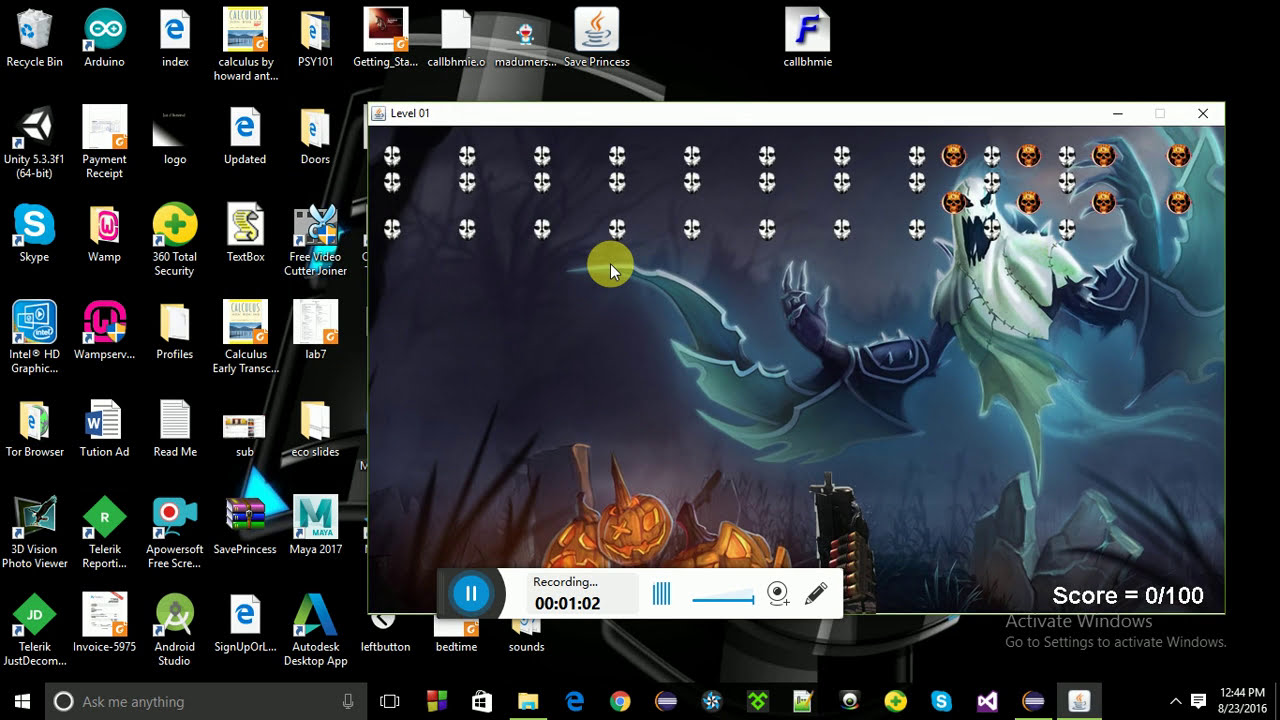The width and height of the screenshot is (1280, 720).
Task: Click the recorder audio bars icon
Action: (661, 594)
